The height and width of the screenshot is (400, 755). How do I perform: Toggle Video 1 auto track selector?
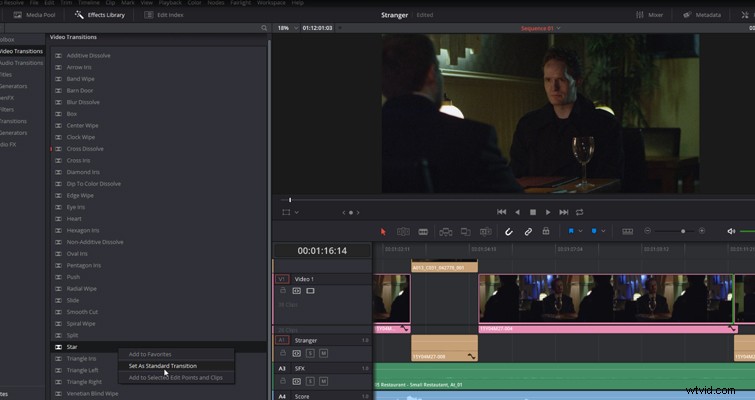pos(297,291)
